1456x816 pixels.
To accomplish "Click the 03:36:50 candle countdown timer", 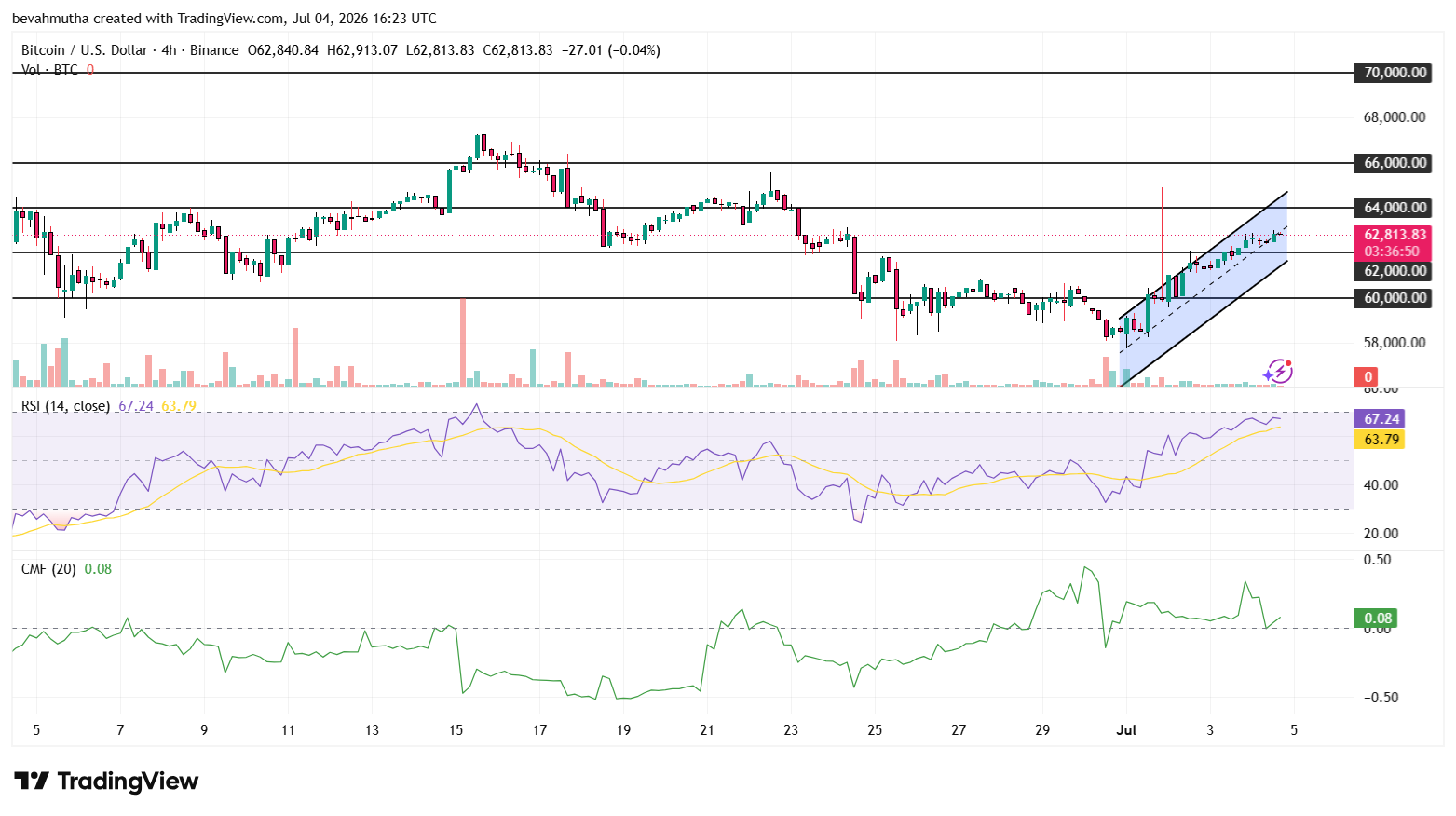I will [x=1392, y=252].
